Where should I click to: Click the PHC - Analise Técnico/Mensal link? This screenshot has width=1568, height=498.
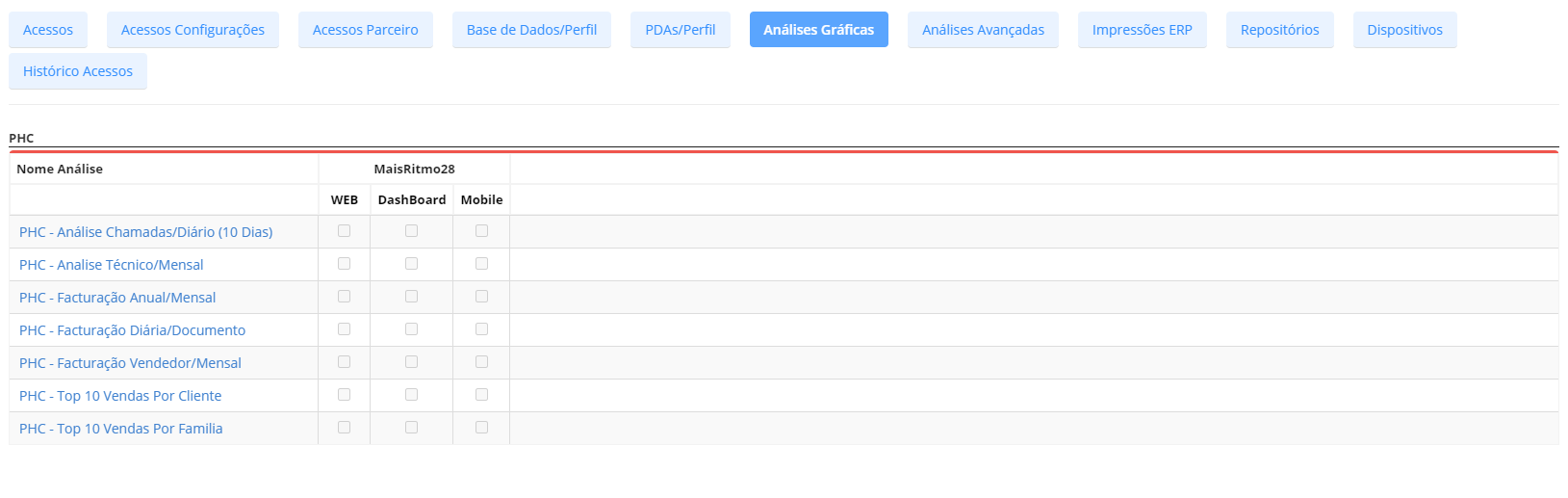tap(112, 265)
